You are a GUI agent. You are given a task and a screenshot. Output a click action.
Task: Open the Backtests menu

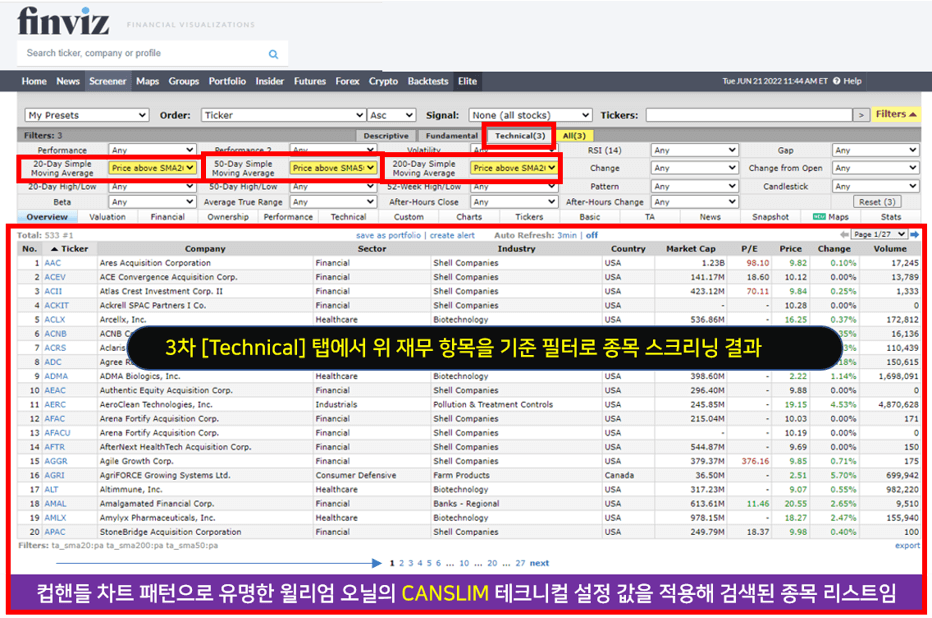tap(428, 81)
